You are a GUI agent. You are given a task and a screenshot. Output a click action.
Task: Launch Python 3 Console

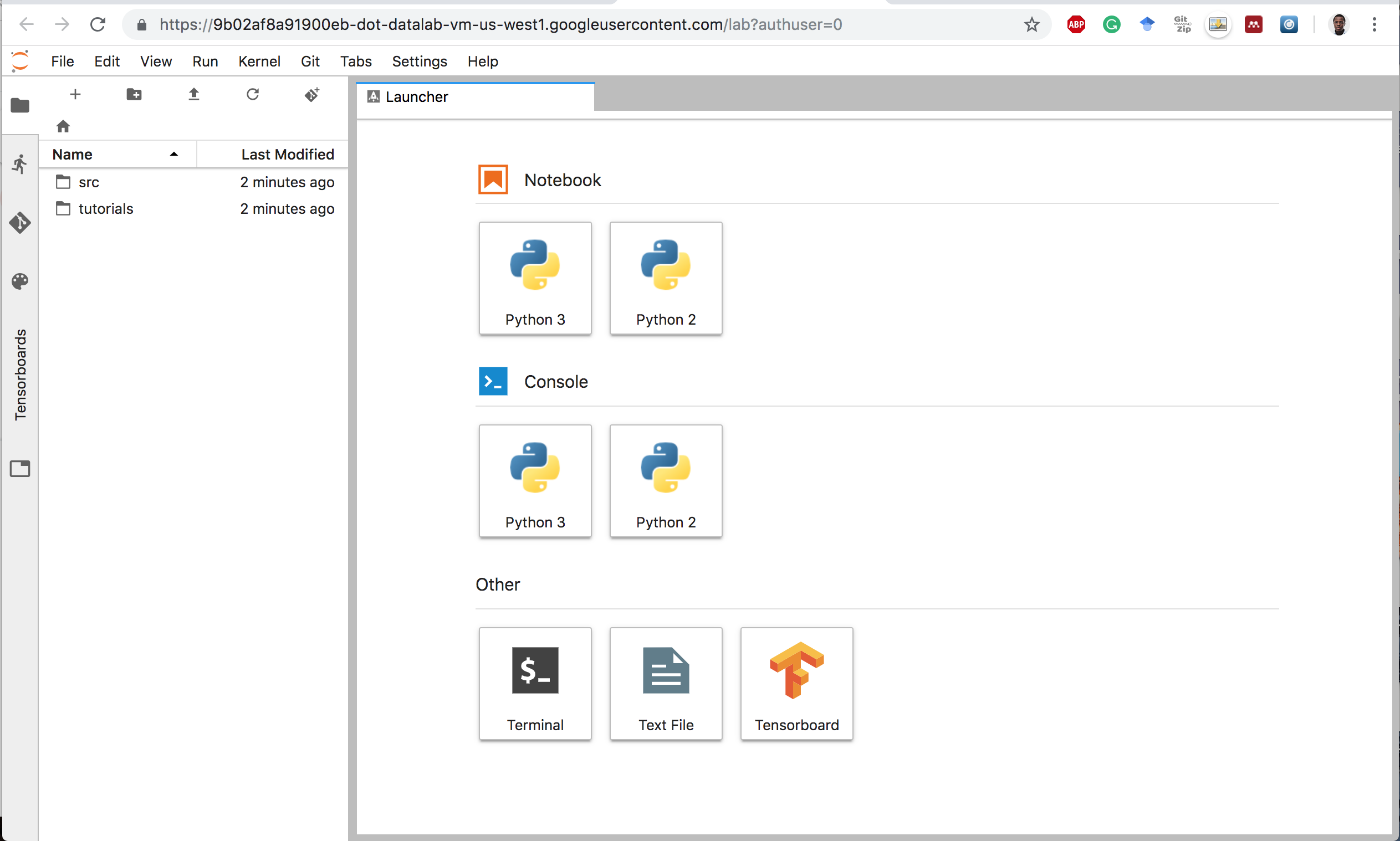pos(535,480)
